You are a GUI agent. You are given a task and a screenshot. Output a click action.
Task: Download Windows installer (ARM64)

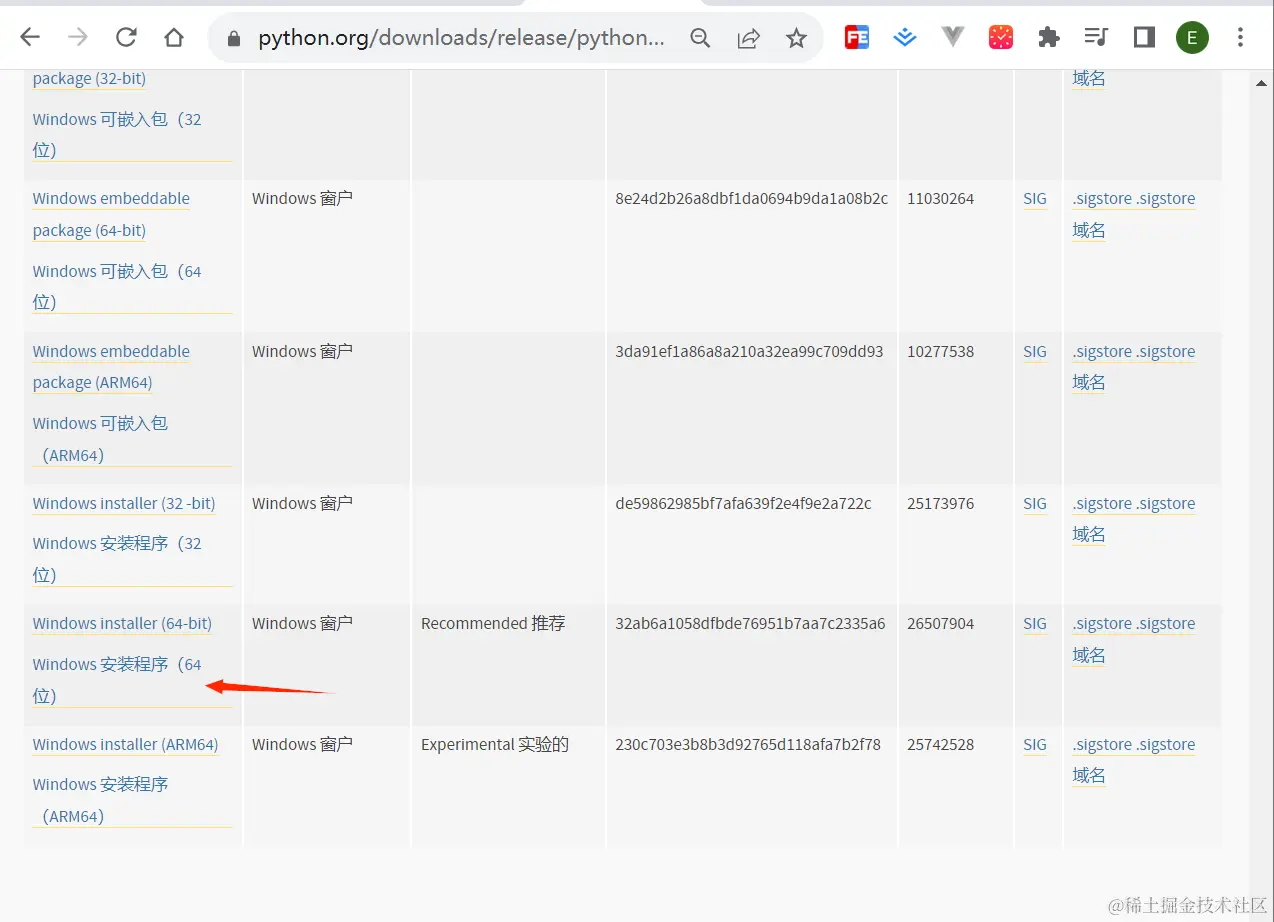(125, 744)
